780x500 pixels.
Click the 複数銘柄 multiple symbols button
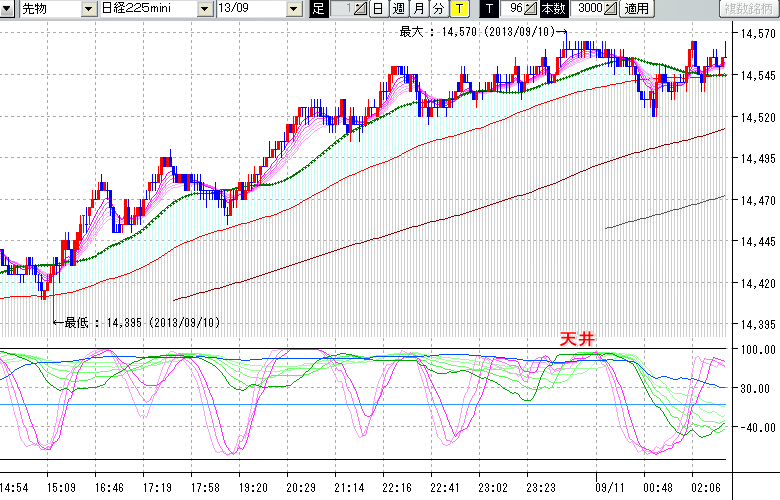[x=748, y=9]
